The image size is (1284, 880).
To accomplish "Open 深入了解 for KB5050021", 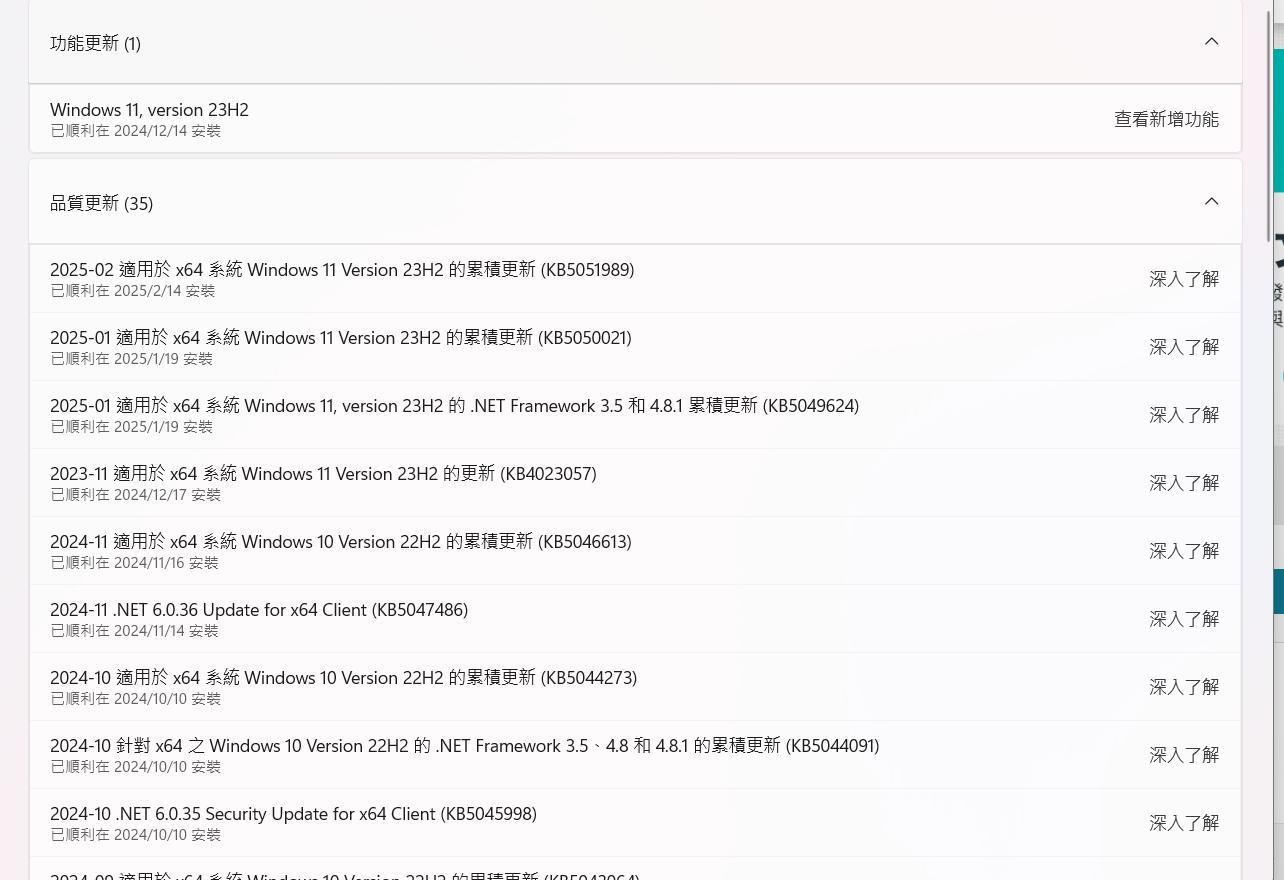I will [1184, 347].
